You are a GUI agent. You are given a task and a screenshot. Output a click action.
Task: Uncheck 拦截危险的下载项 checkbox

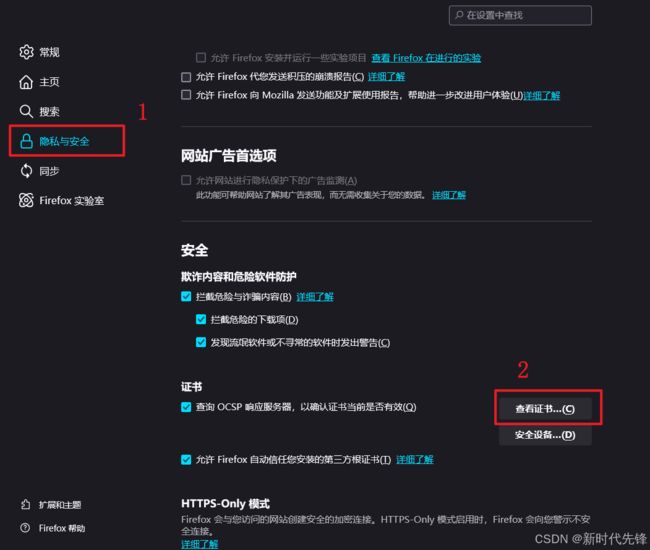(x=201, y=319)
